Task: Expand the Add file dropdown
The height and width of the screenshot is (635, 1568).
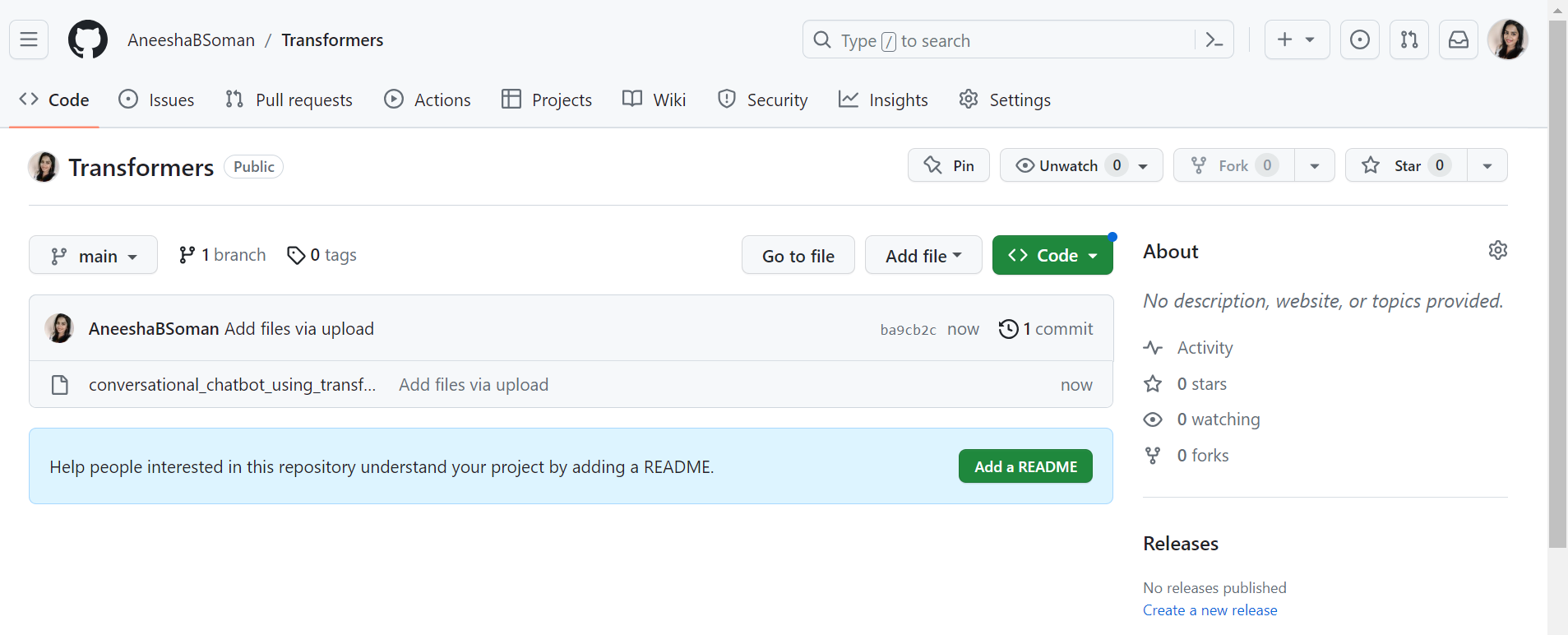Action: pos(923,256)
